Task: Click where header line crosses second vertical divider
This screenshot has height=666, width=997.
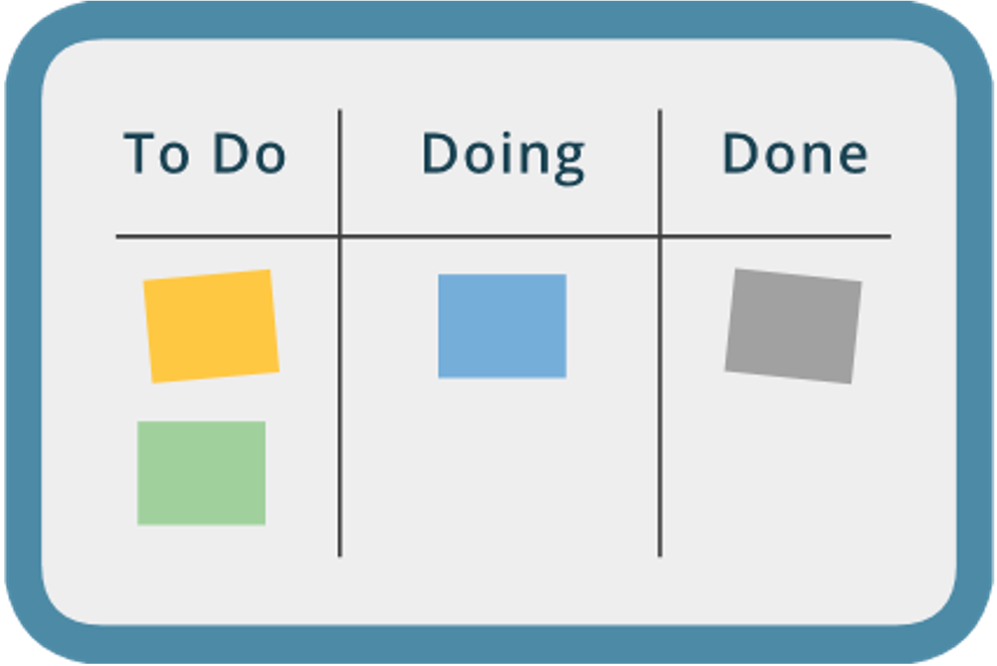Action: click(x=660, y=237)
